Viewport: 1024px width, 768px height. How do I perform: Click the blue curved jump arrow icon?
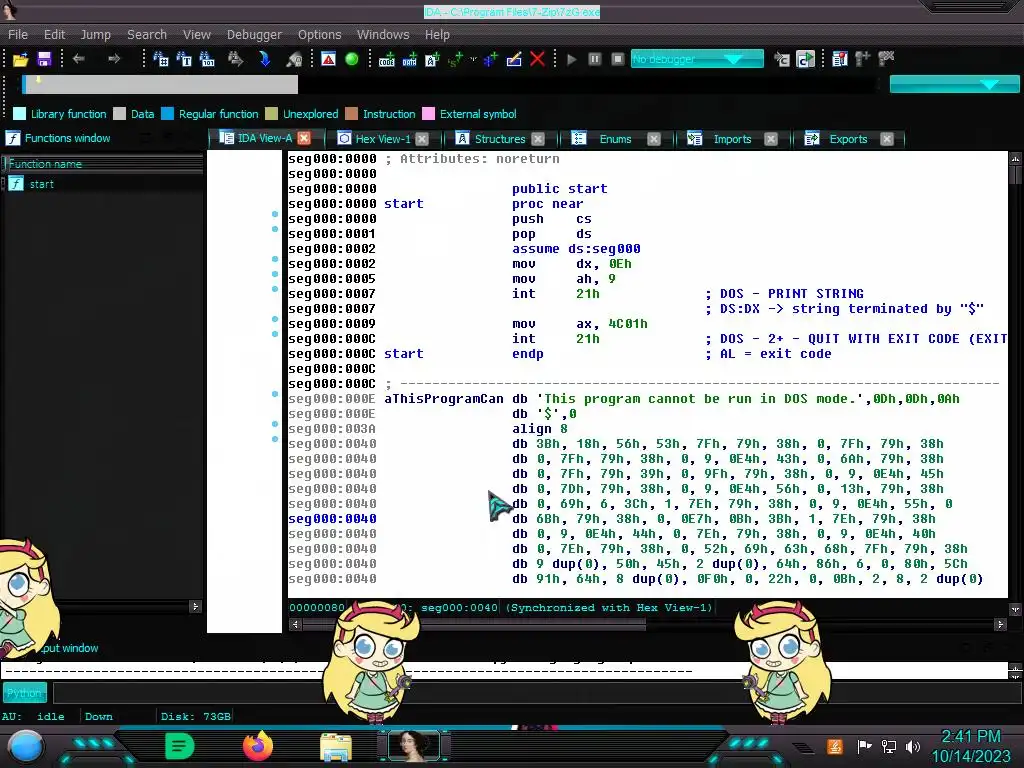(264, 59)
